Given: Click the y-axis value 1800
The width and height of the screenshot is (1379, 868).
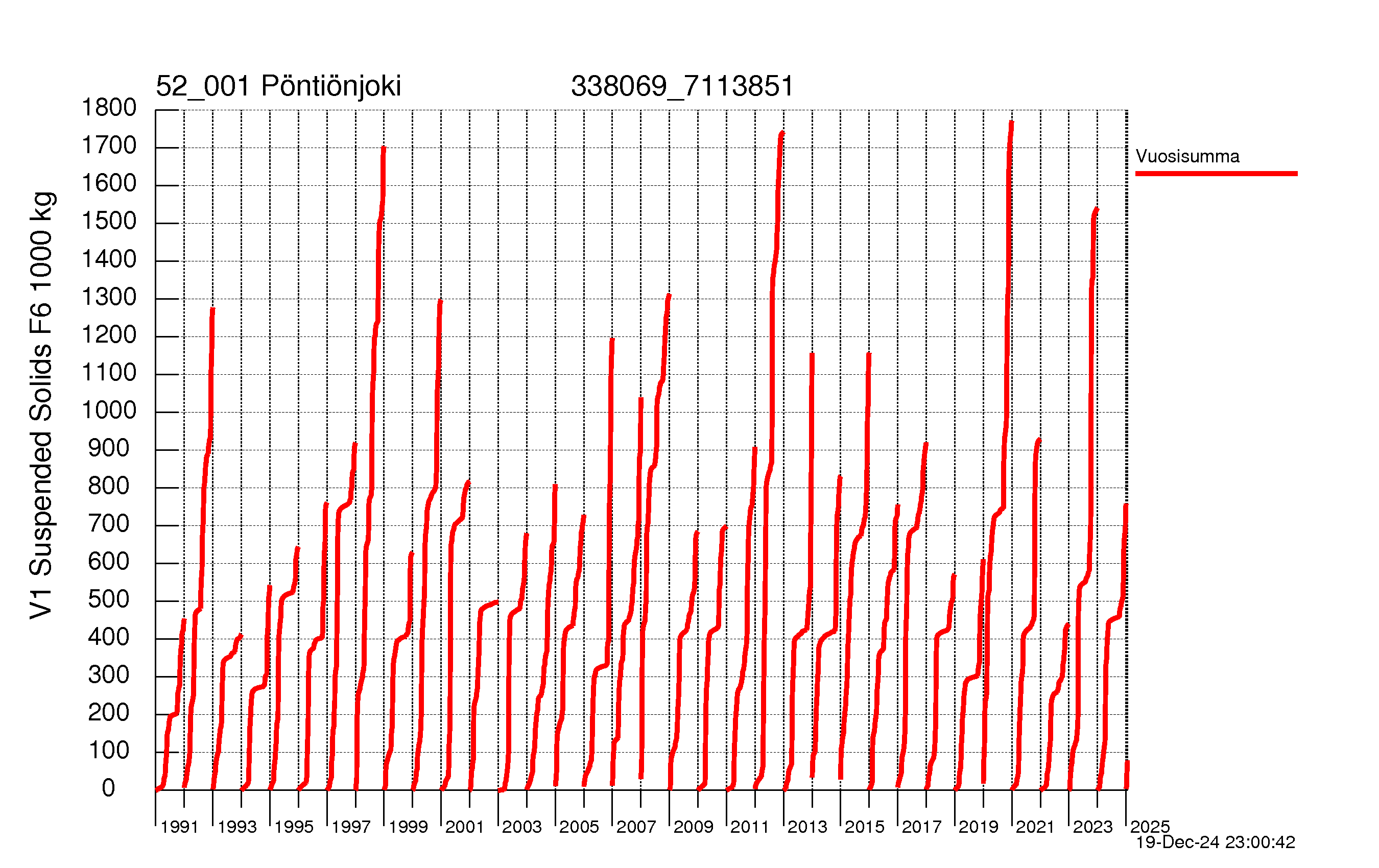Looking at the screenshot, I should click(x=109, y=108).
